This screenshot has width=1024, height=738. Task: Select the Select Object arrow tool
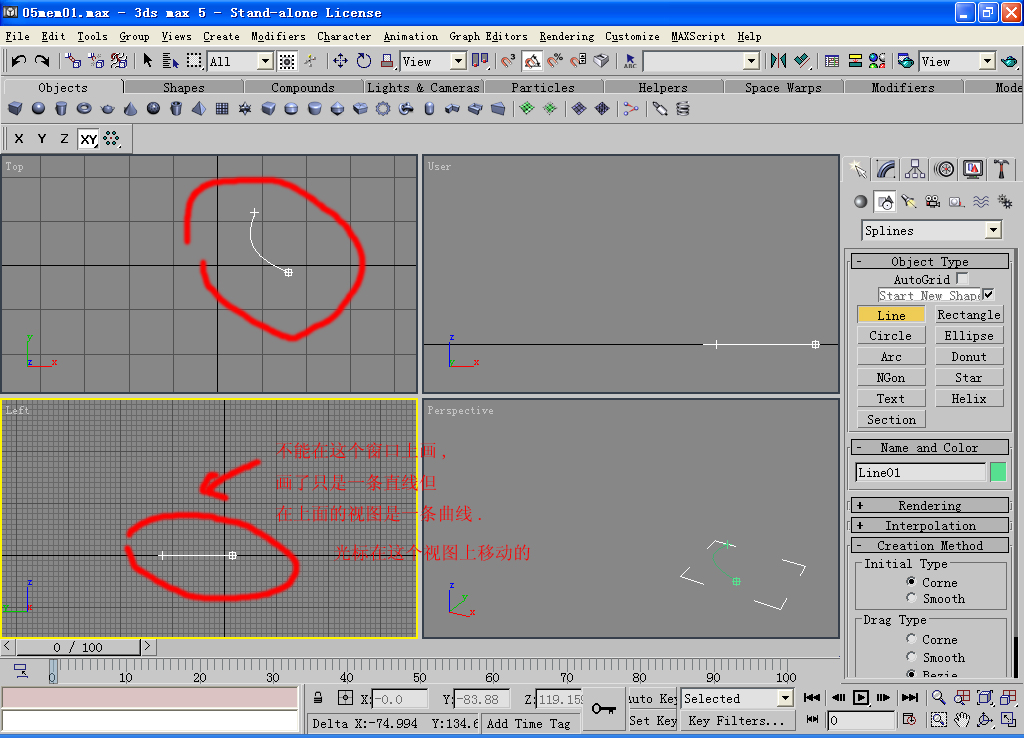[148, 61]
